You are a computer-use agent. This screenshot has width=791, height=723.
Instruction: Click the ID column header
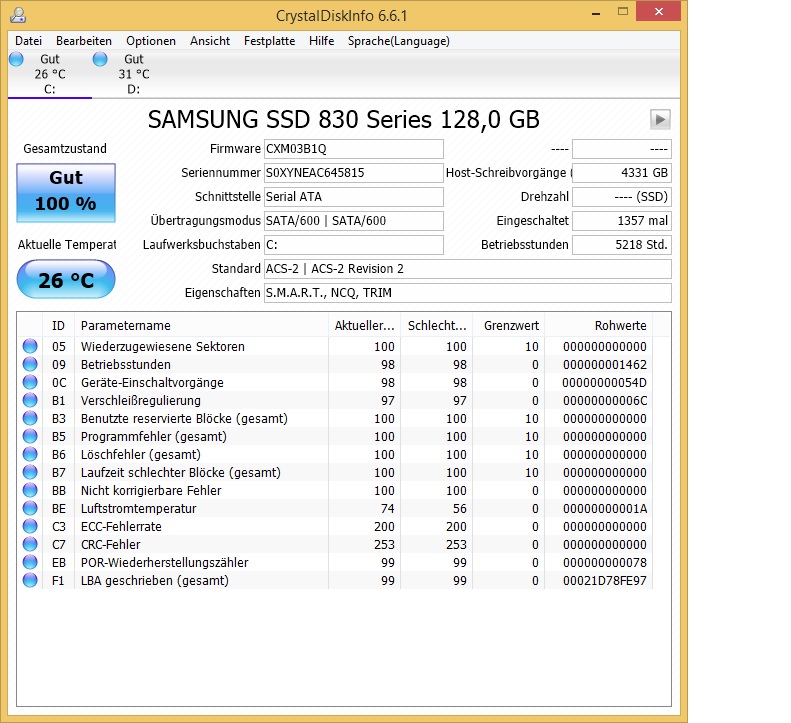coord(59,325)
